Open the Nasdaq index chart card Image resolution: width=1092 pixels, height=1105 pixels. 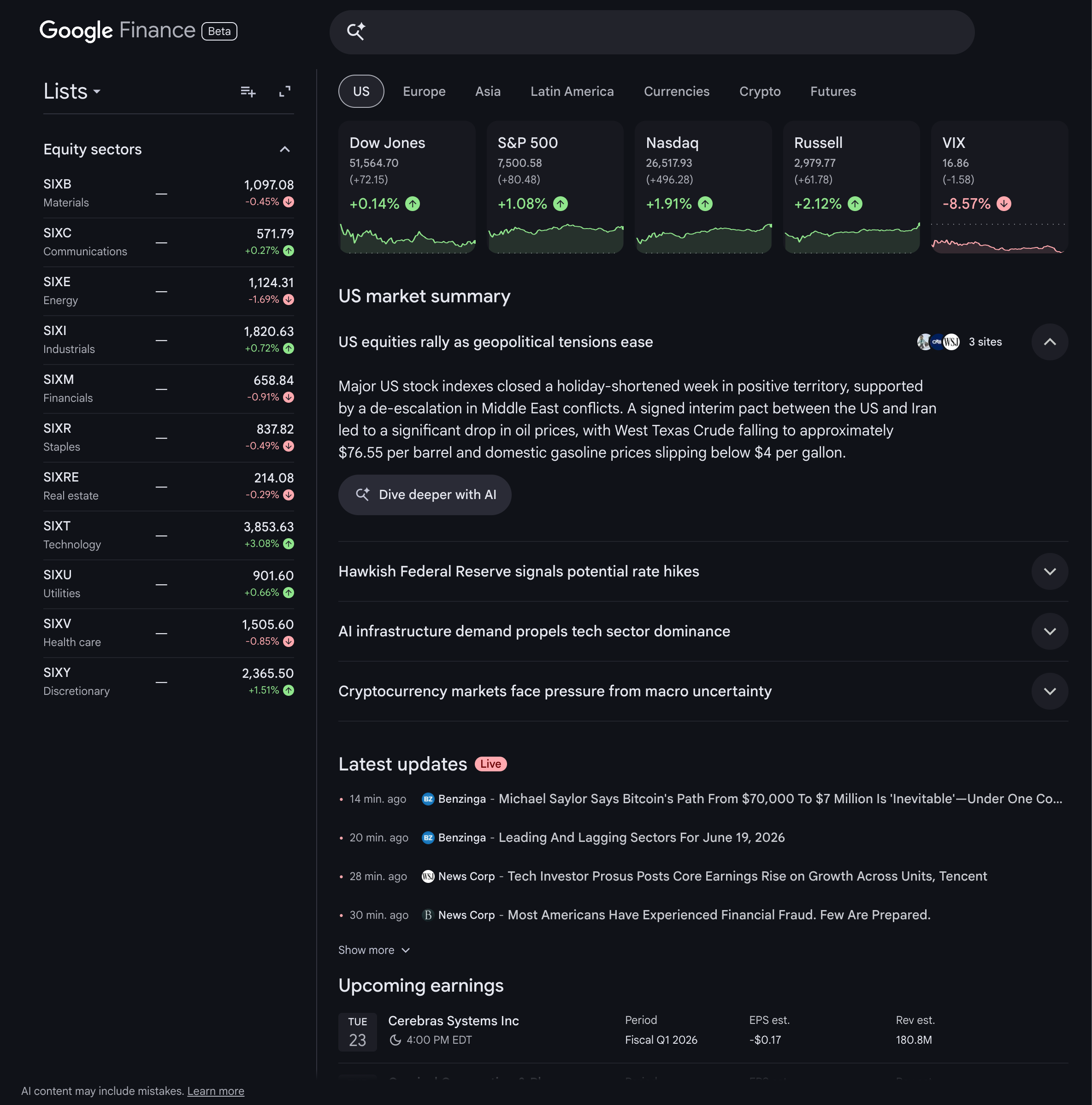(x=703, y=187)
